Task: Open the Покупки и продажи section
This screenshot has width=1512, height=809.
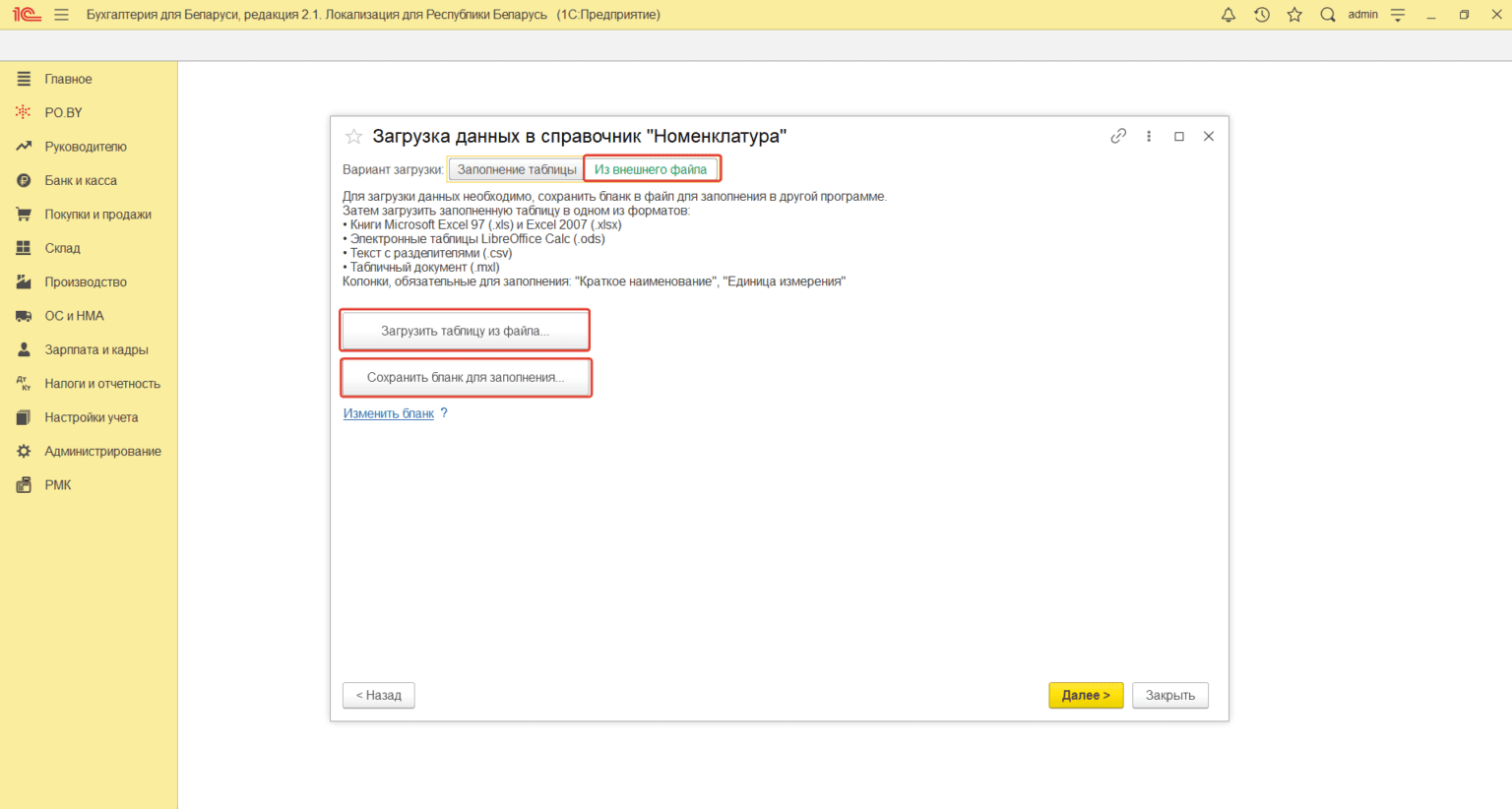Action: click(97, 215)
